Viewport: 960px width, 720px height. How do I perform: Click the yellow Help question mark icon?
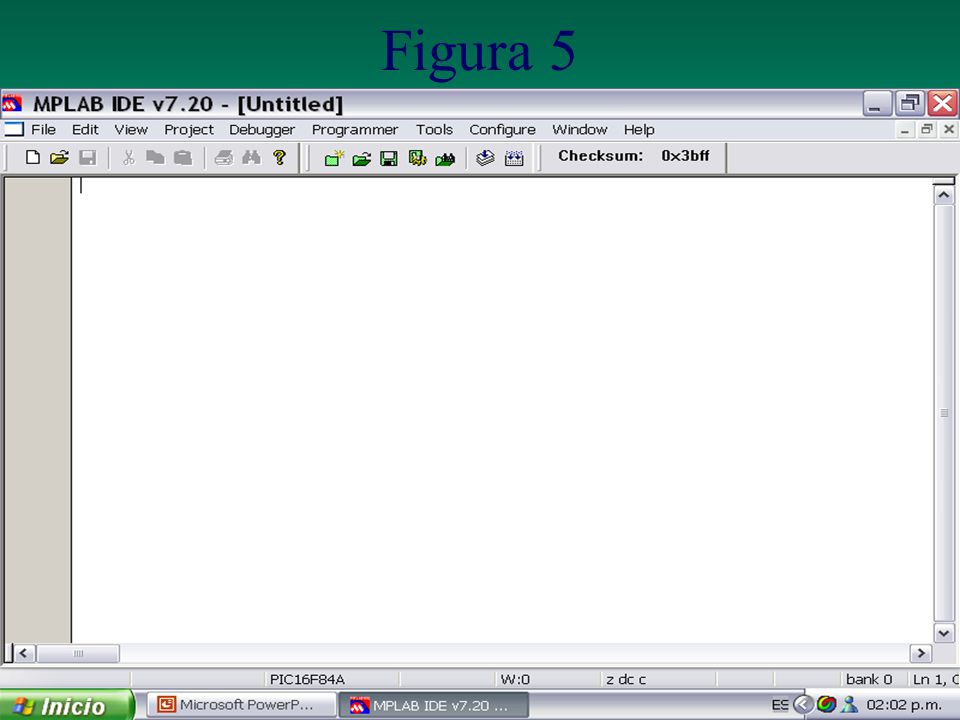coord(279,158)
